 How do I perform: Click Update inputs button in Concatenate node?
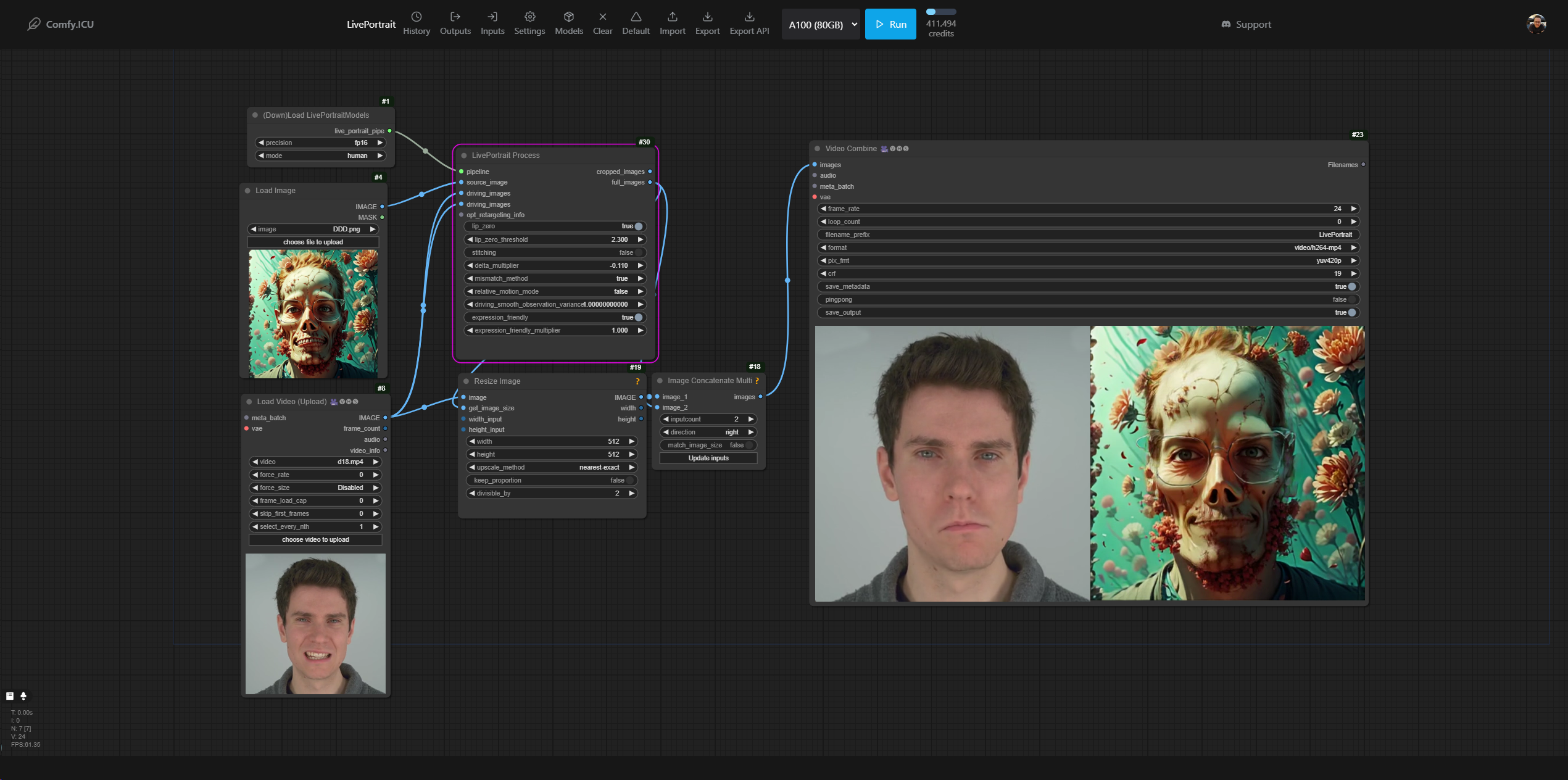[708, 458]
